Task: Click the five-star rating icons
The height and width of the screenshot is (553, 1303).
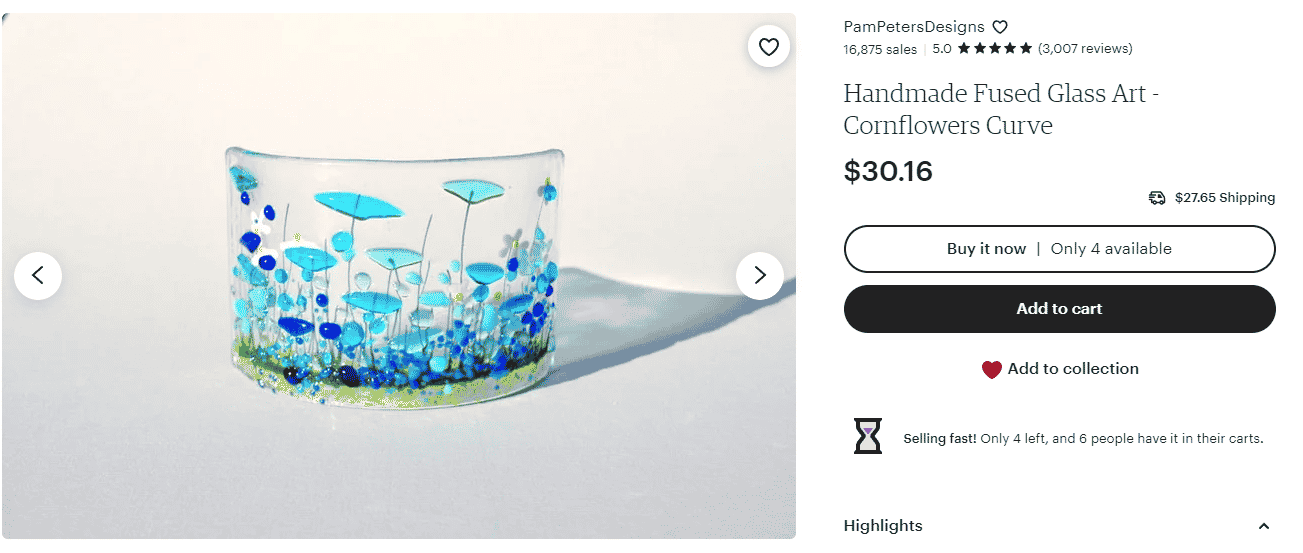Action: tap(994, 48)
